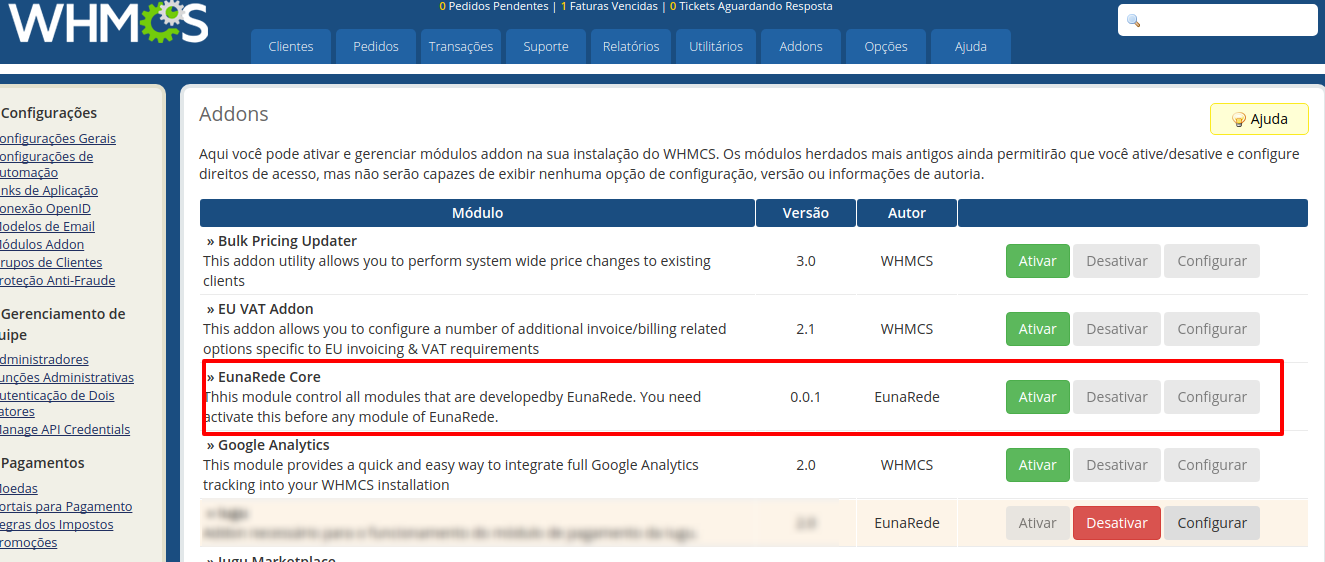The height and width of the screenshot is (562, 1325).
Task: Open the Suporte menu tab
Action: [545, 46]
